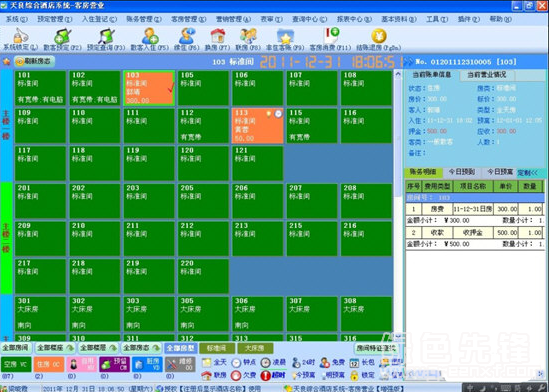Expand the all buildings (全部楼座) dropdown
The image size is (550, 392).
[x=55, y=348]
